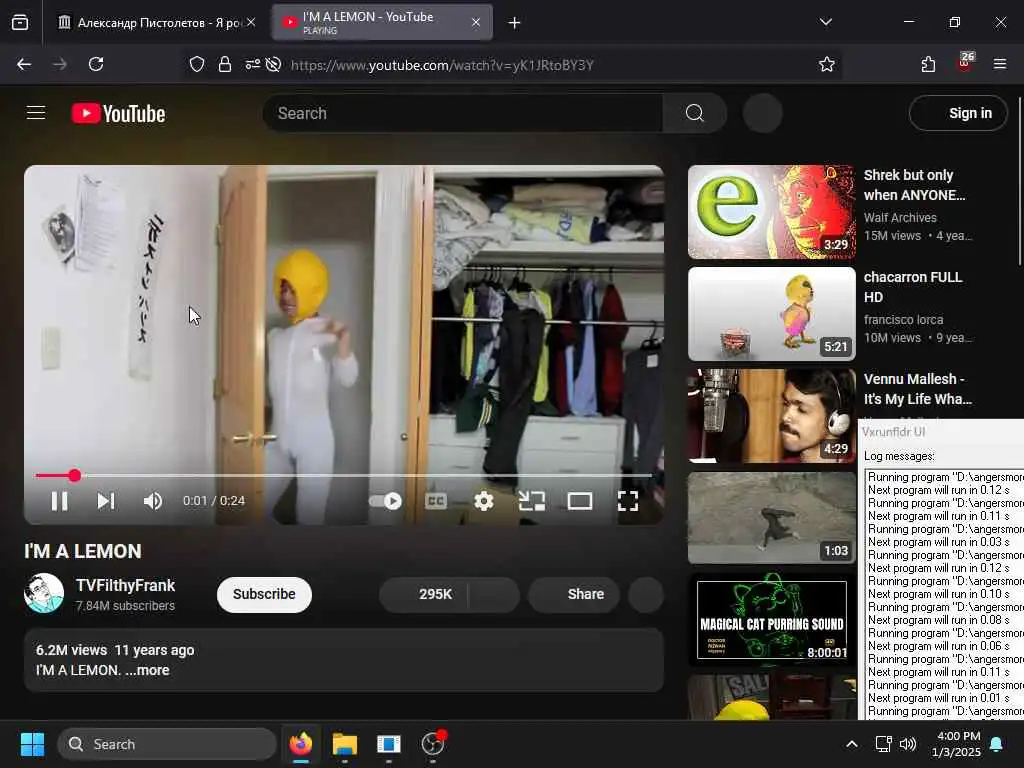Viewport: 1024px width, 768px height.
Task: Open the TVFilthyFrank channel avatar
Action: [44, 593]
